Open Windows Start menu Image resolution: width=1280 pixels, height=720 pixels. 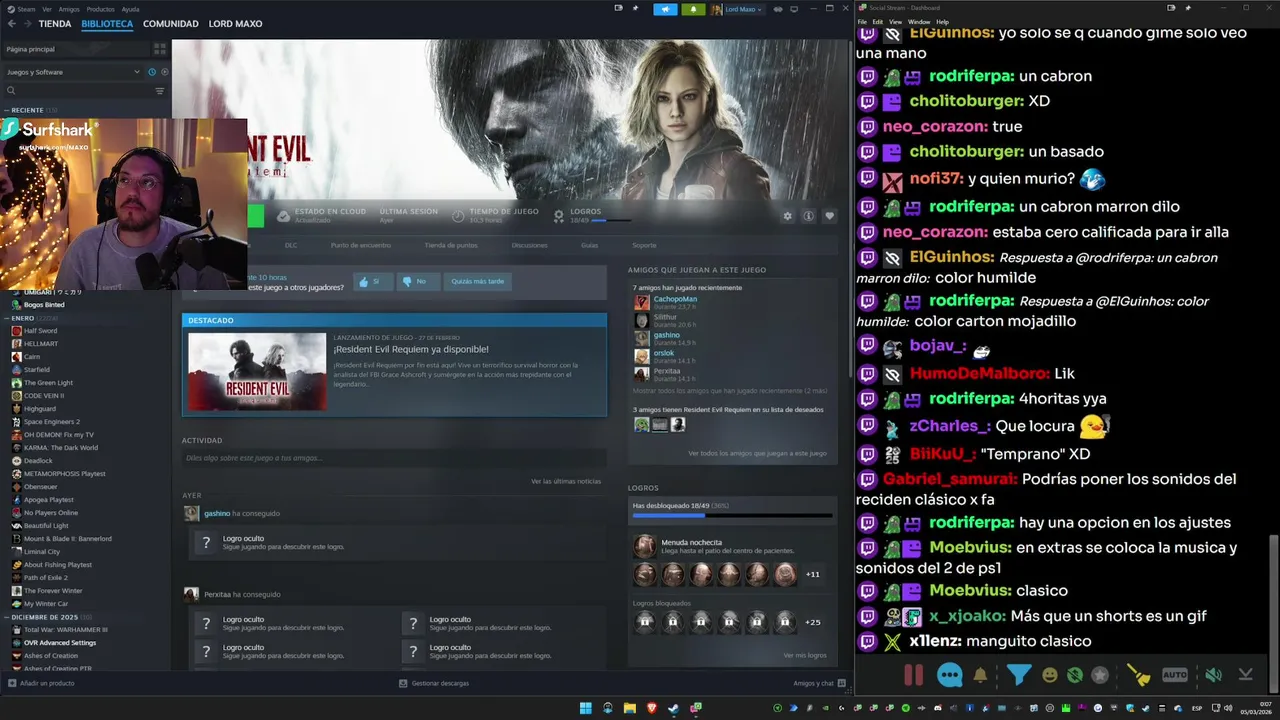pyautogui.click(x=586, y=708)
